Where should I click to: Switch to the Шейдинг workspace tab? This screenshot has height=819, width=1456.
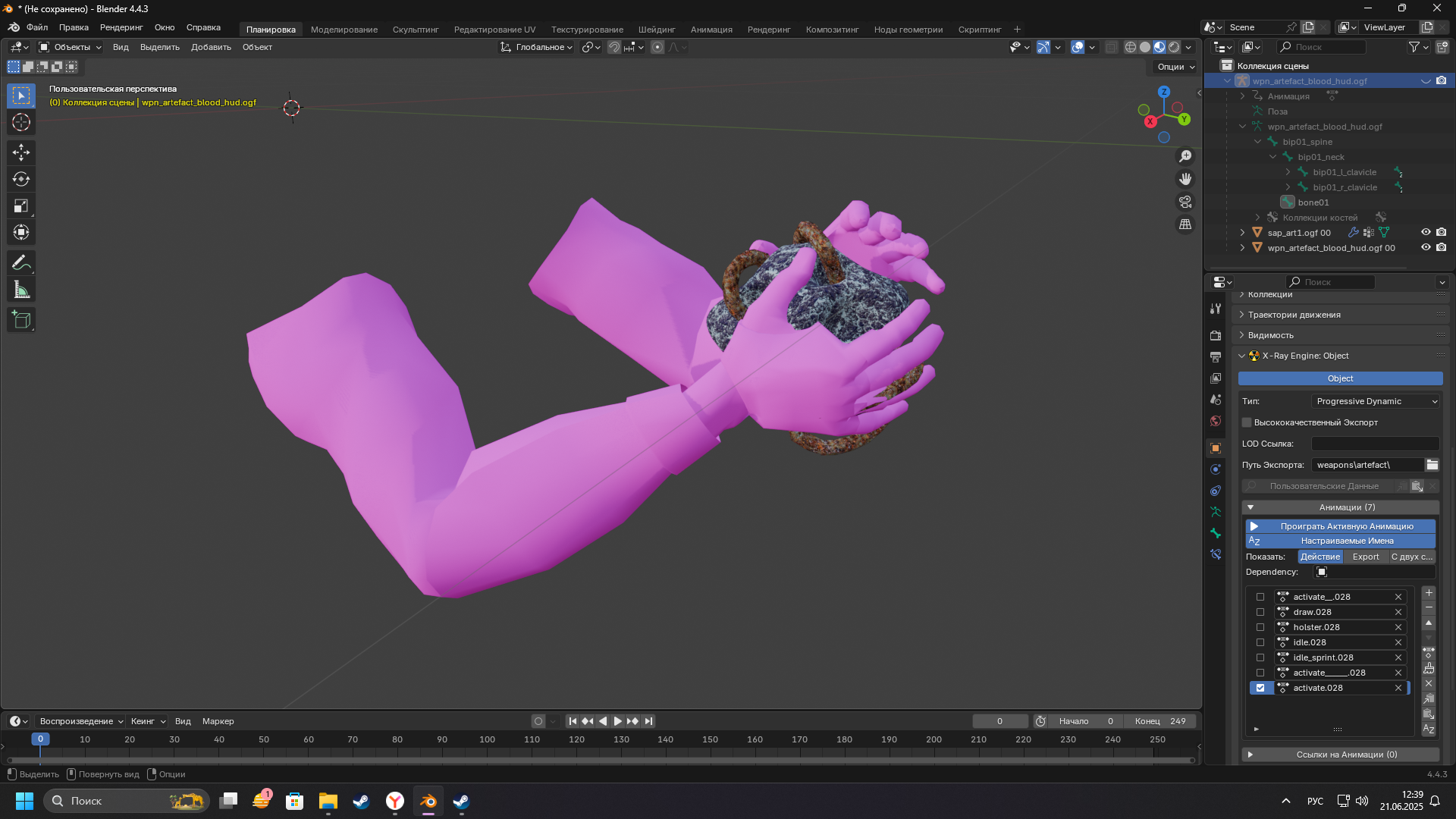pos(656,30)
